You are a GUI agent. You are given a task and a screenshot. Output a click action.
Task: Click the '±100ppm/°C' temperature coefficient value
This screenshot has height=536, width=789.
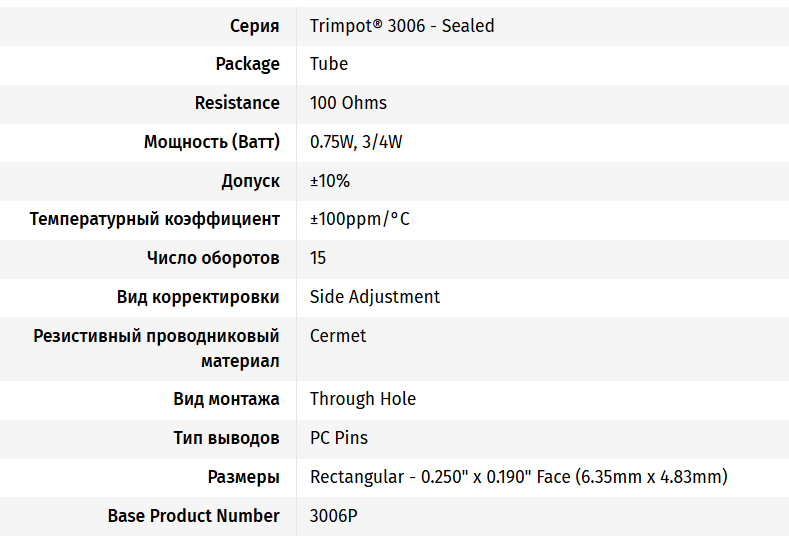(x=360, y=219)
